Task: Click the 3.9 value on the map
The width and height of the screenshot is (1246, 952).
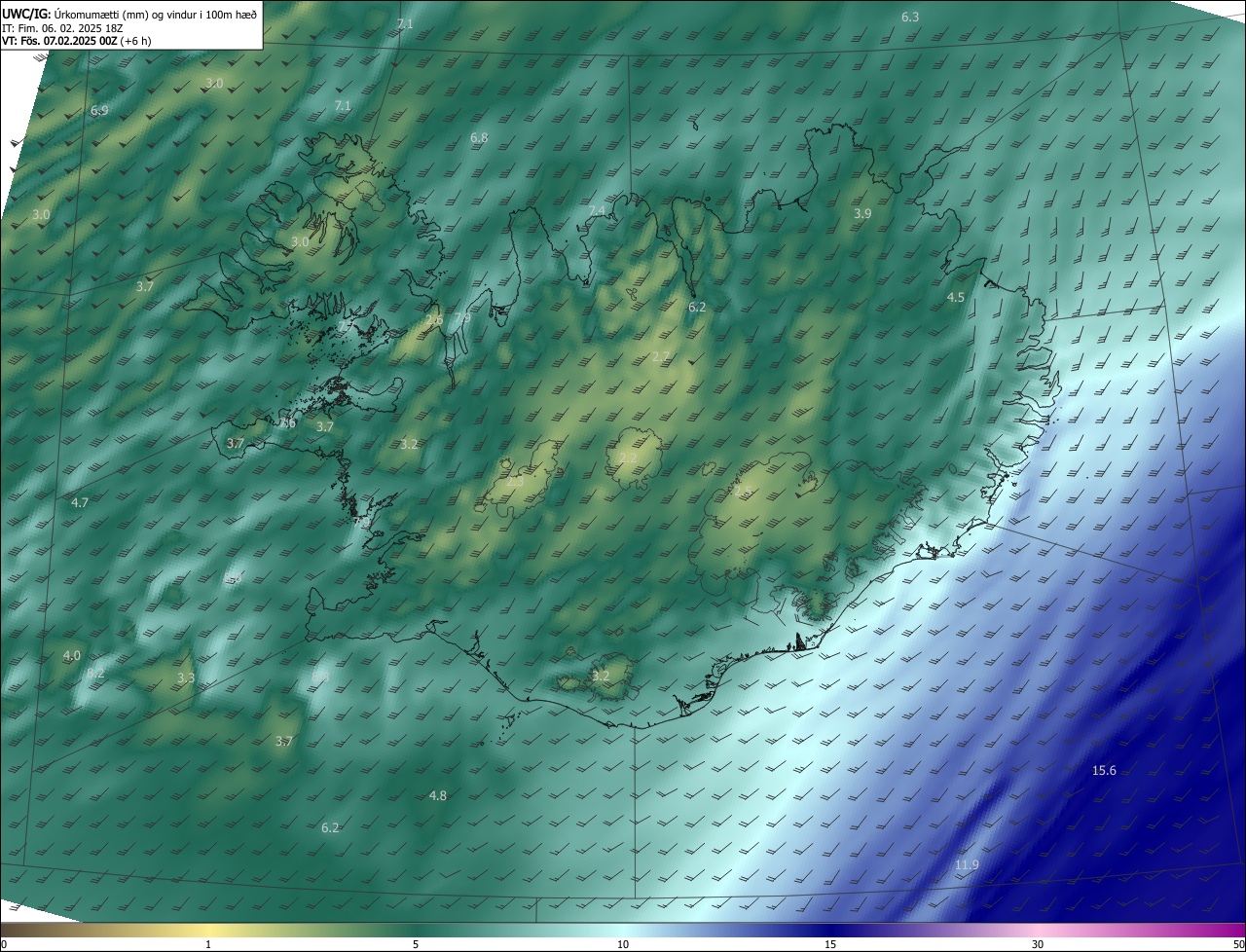Action: pyautogui.click(x=862, y=214)
